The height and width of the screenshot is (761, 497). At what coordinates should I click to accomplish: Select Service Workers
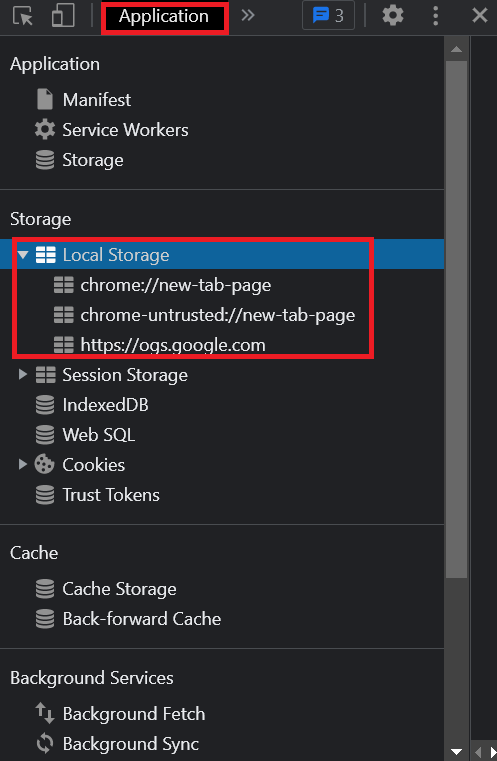(x=125, y=130)
